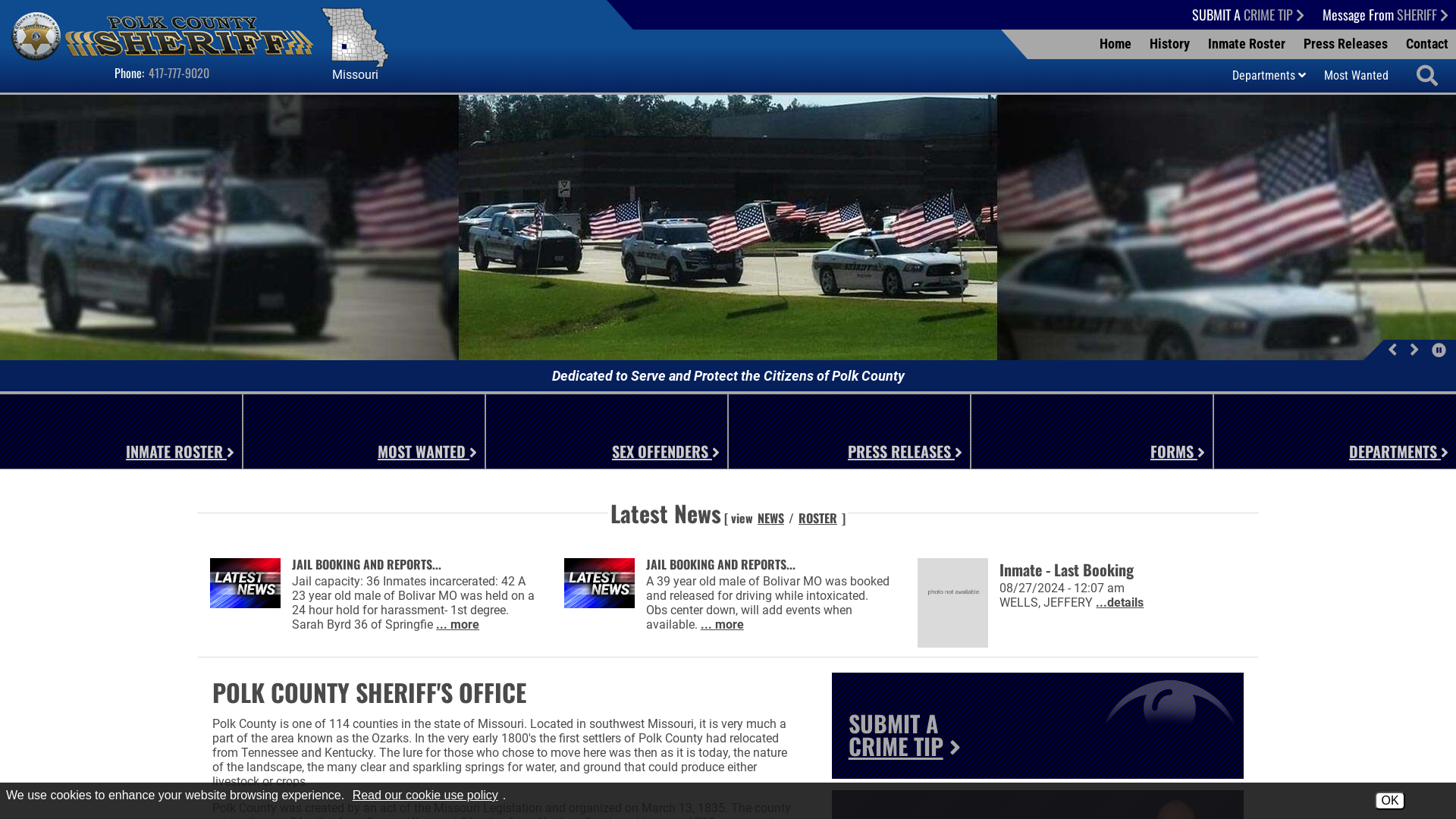Click the center slideshow patrol cars photo
Image resolution: width=1456 pixels, height=819 pixels.
tap(728, 227)
